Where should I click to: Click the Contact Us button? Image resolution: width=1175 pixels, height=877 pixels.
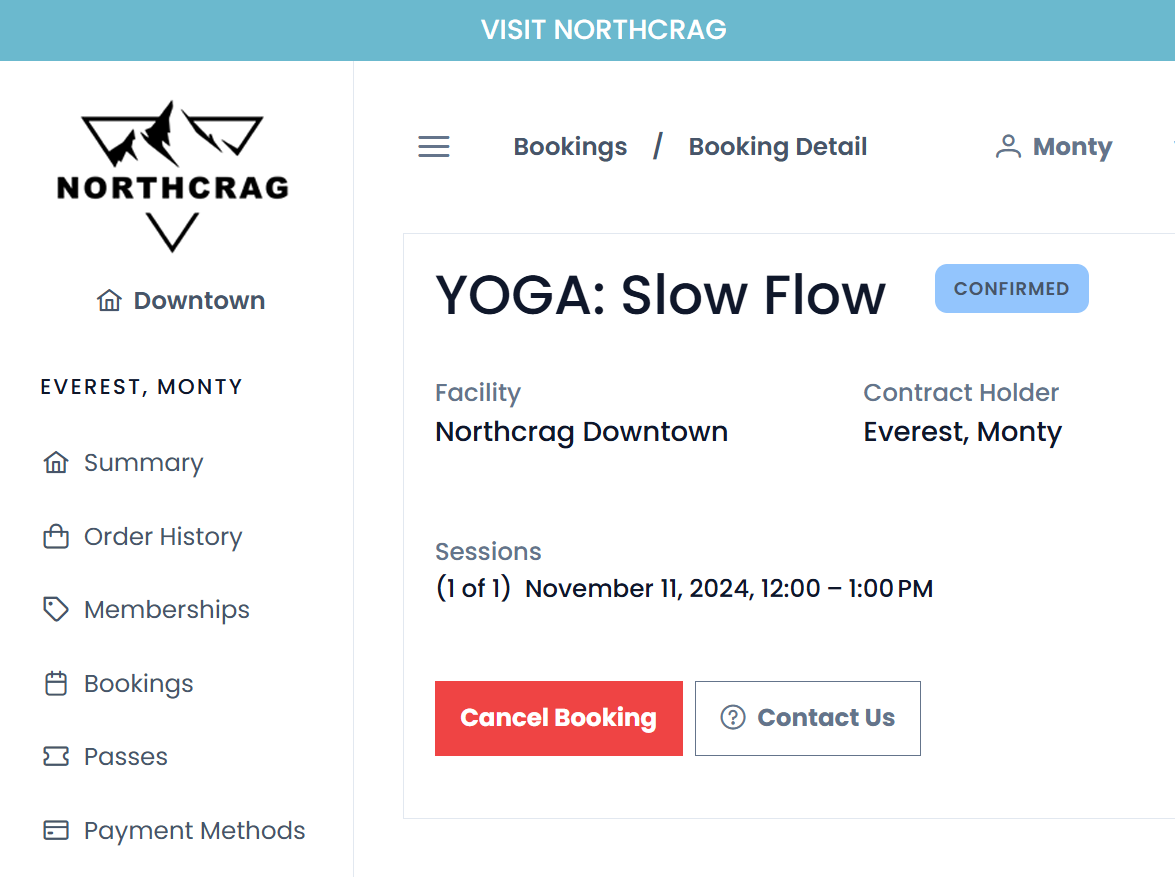pyautogui.click(x=807, y=718)
